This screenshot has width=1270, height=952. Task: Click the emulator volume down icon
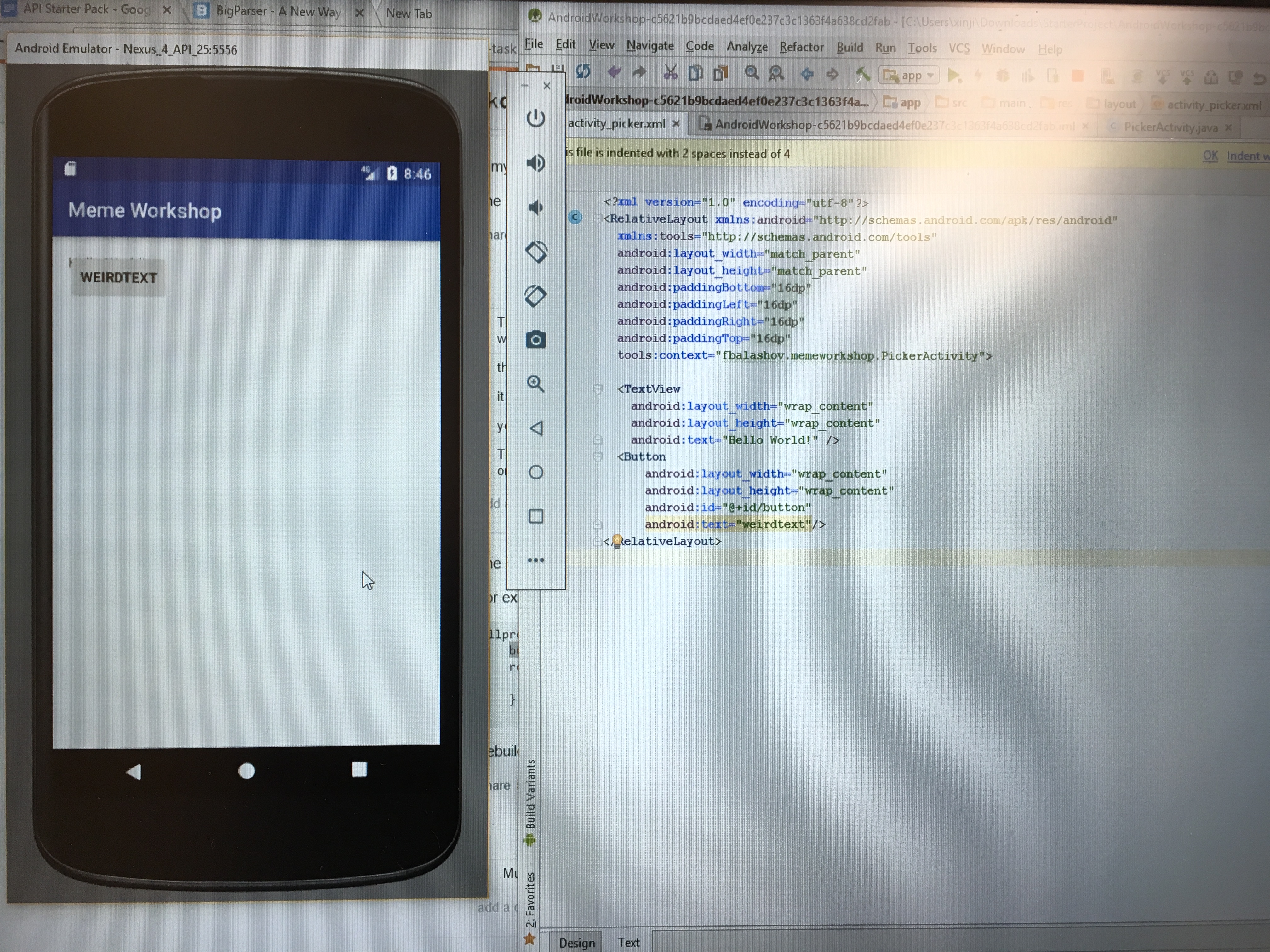click(536, 207)
